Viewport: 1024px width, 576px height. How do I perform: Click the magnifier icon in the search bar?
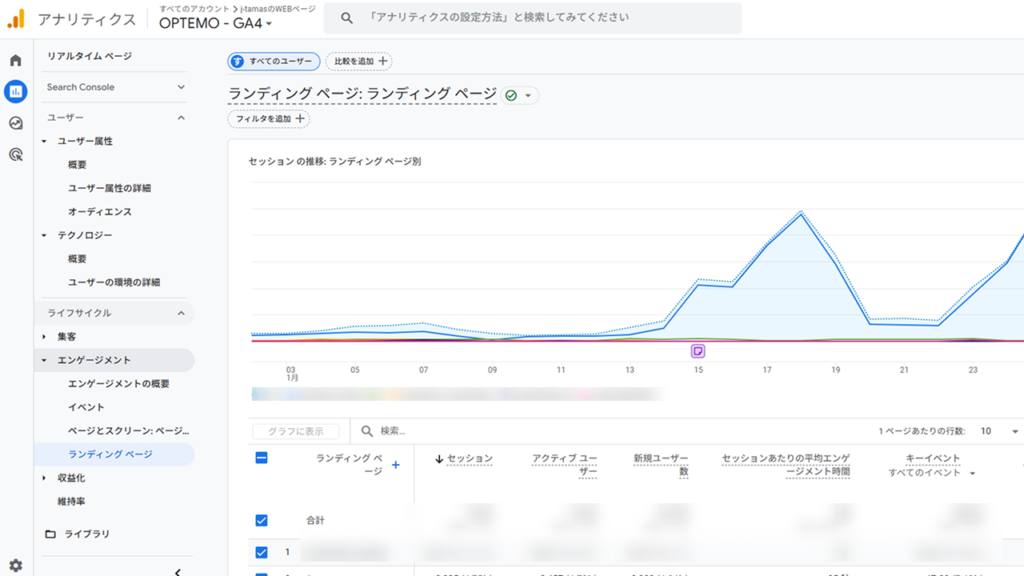pyautogui.click(x=345, y=17)
